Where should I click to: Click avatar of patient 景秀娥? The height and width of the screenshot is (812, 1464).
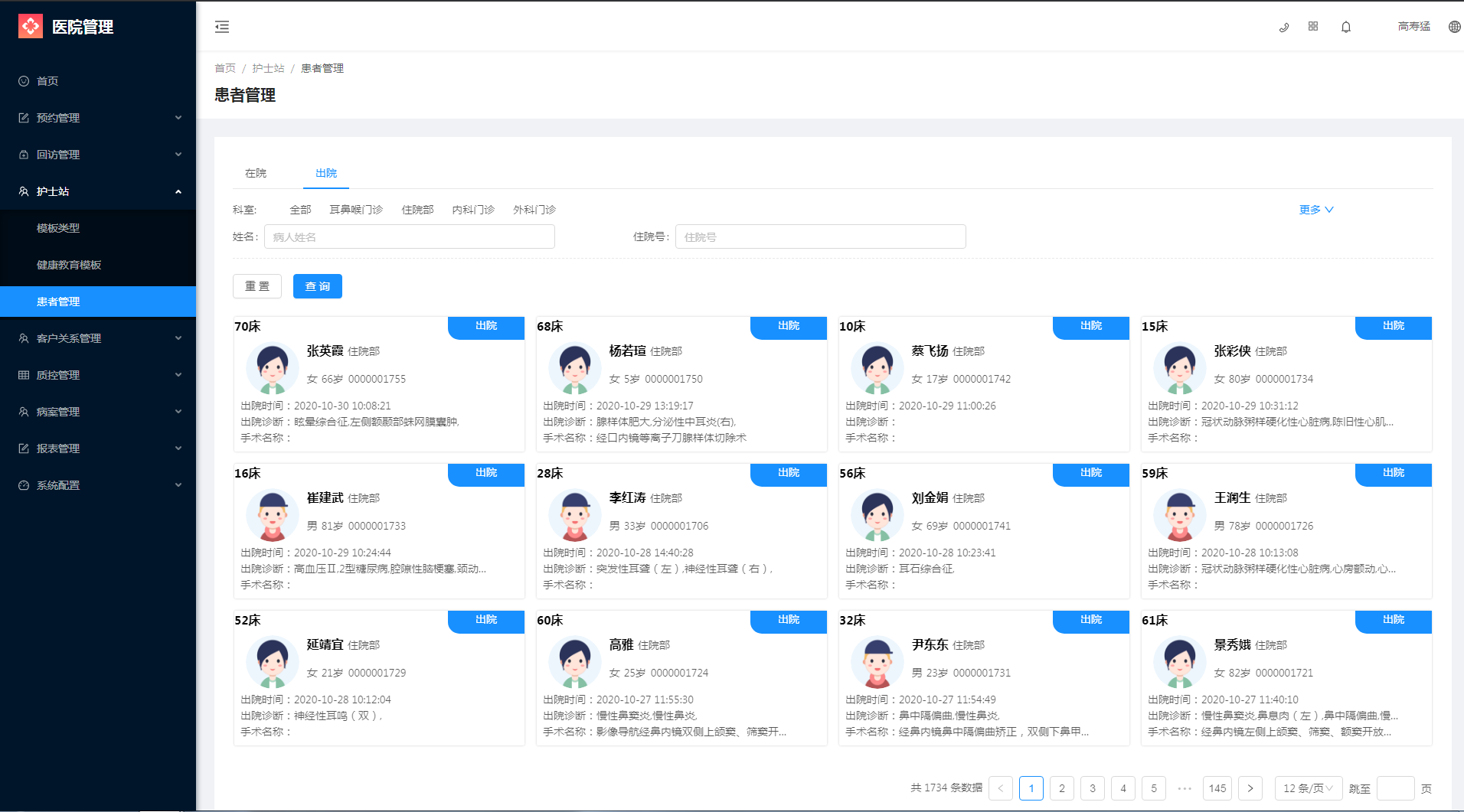pyautogui.click(x=1180, y=662)
